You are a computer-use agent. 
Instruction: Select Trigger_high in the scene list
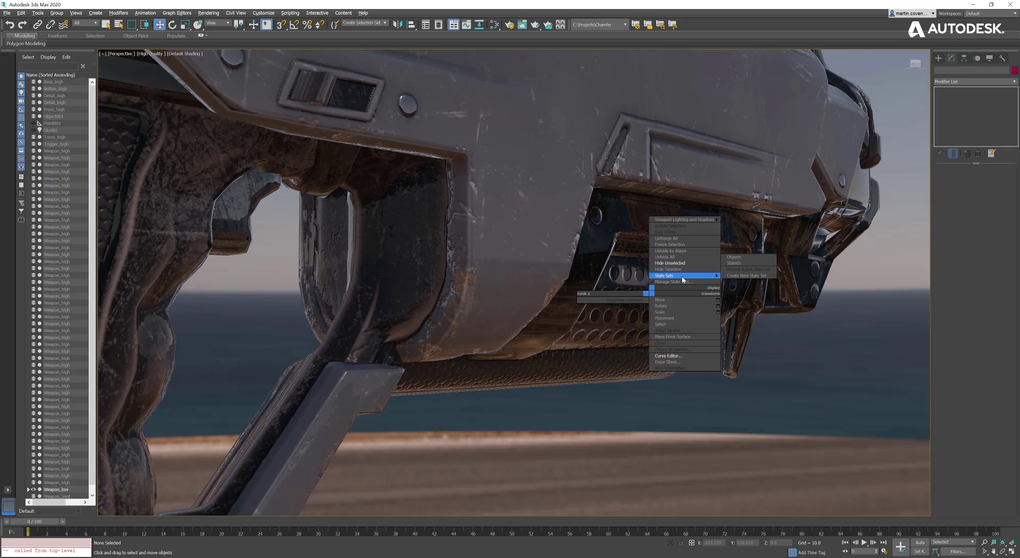click(55, 144)
